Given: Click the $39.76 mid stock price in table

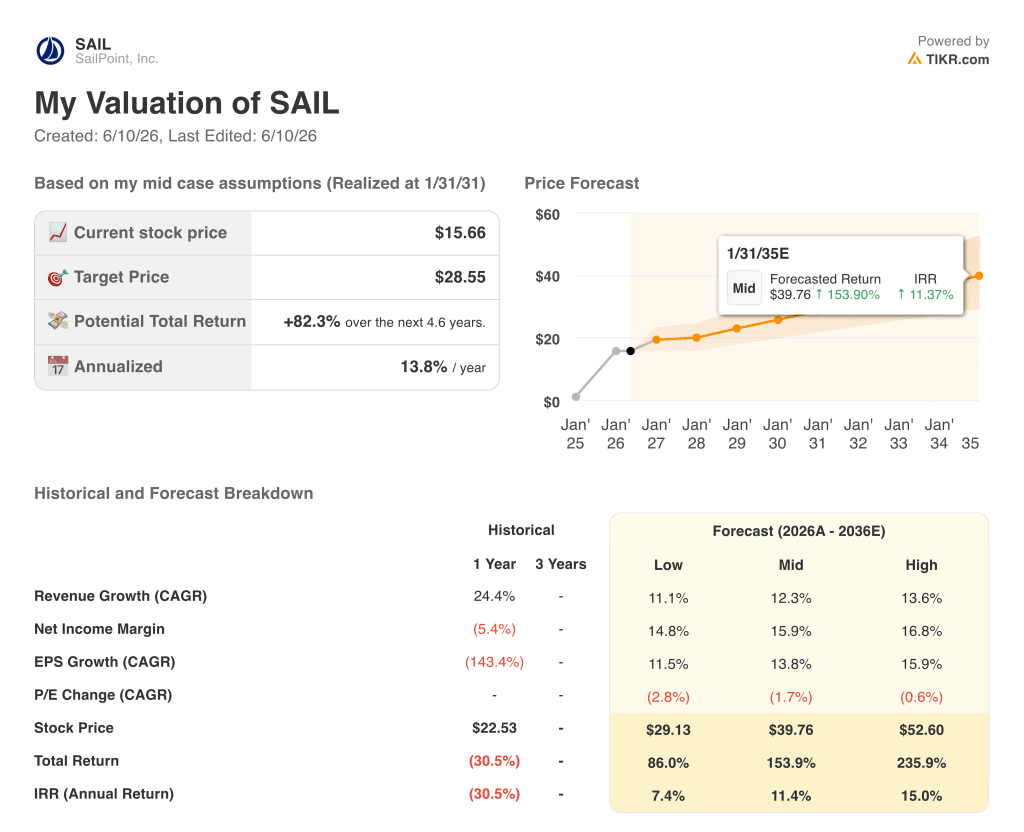Looking at the screenshot, I should [791, 729].
